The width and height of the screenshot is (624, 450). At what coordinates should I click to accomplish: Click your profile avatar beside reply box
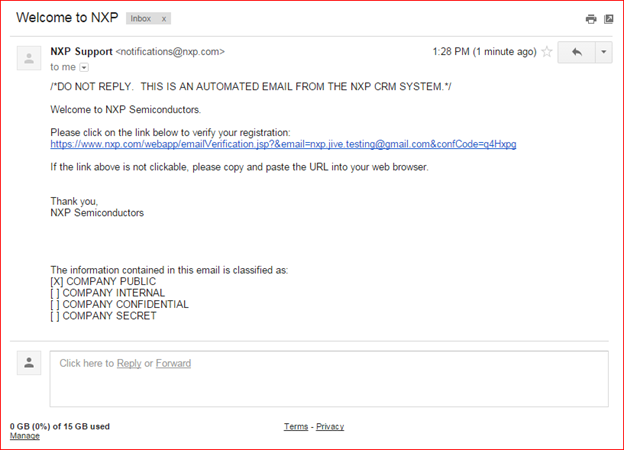(x=29, y=362)
